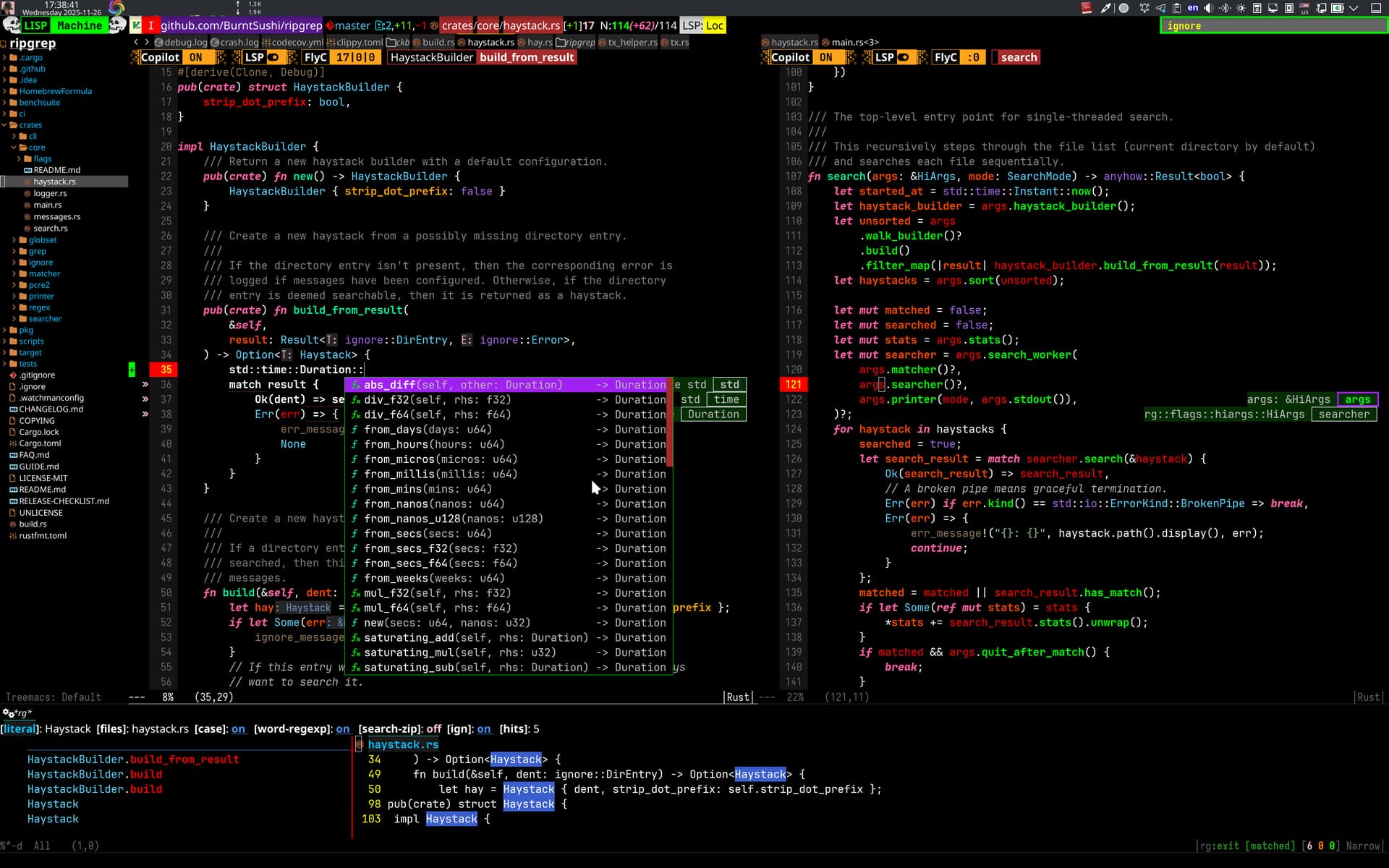Toggle the case option in rg panel
Image resolution: width=1389 pixels, height=868 pixels.
point(238,728)
